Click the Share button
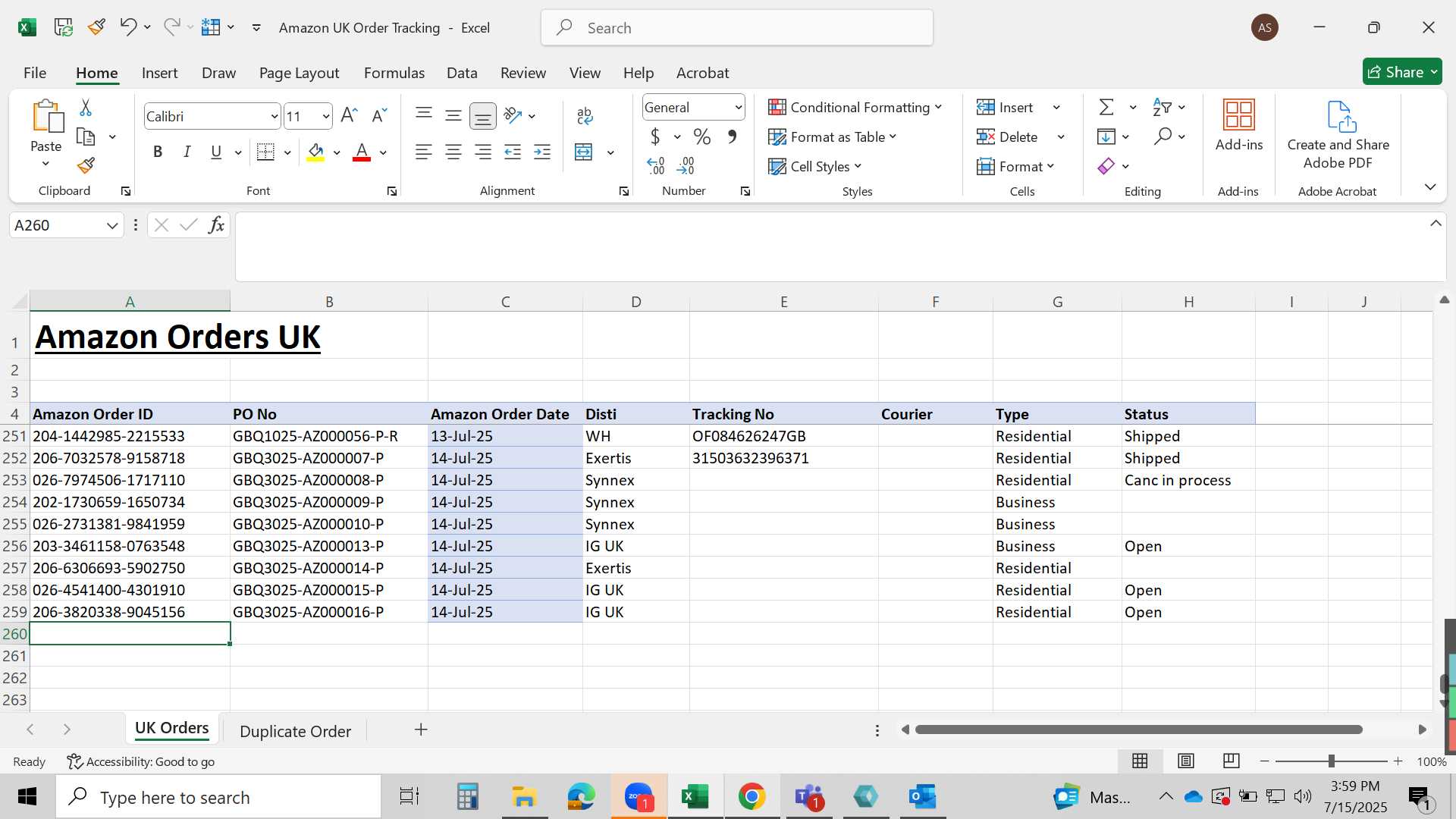This screenshot has width=1456, height=819. click(1402, 72)
